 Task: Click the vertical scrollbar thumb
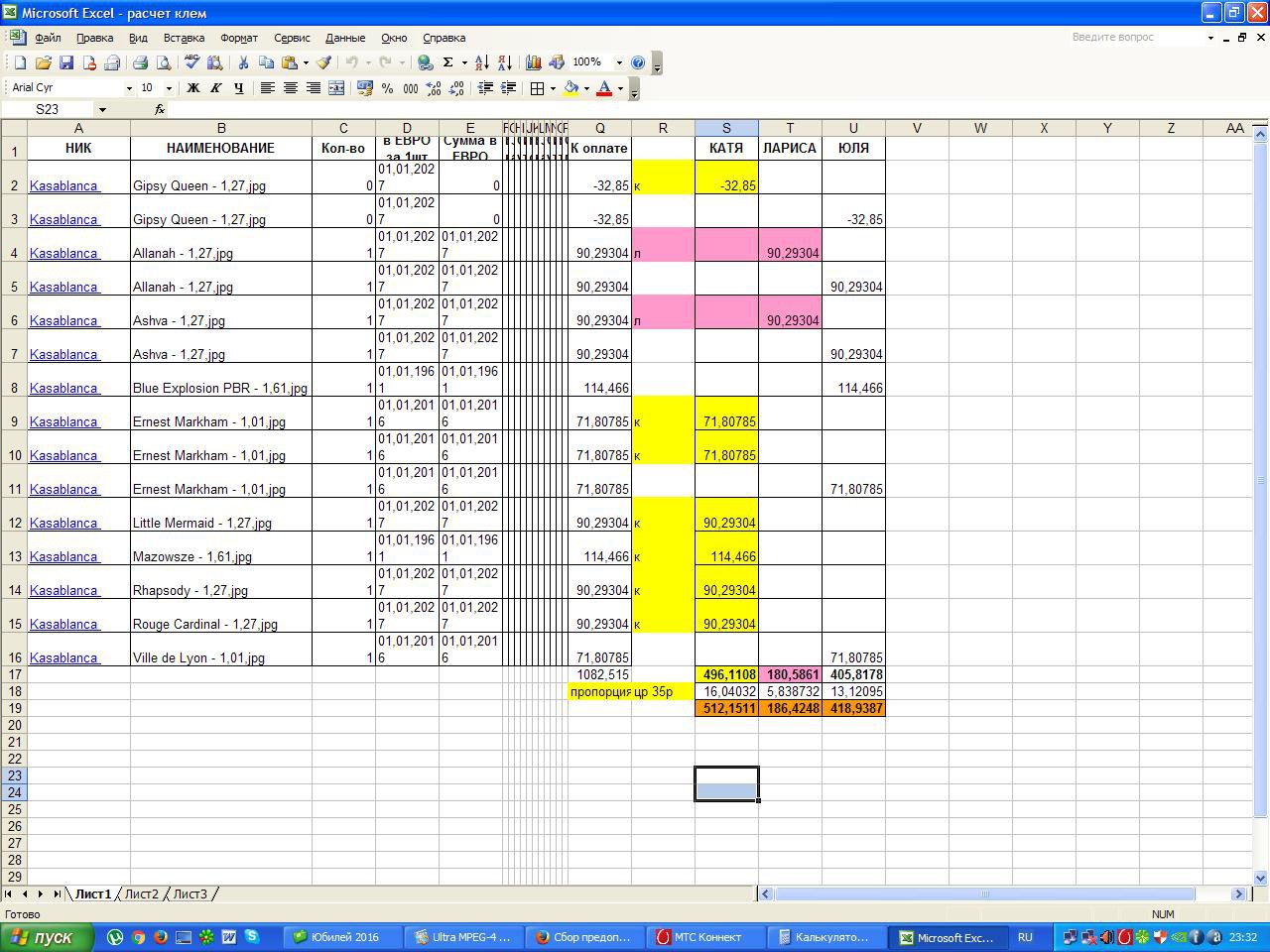1260,480
